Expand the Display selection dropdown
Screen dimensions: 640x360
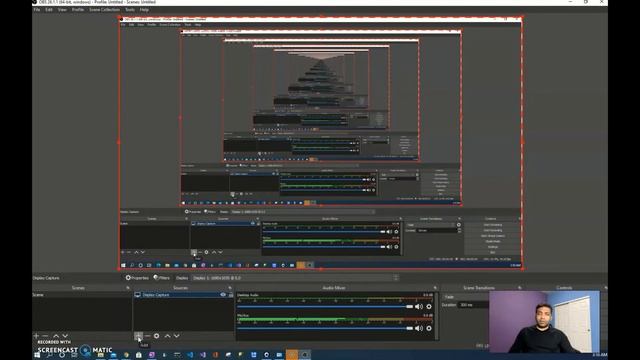tap(295, 278)
